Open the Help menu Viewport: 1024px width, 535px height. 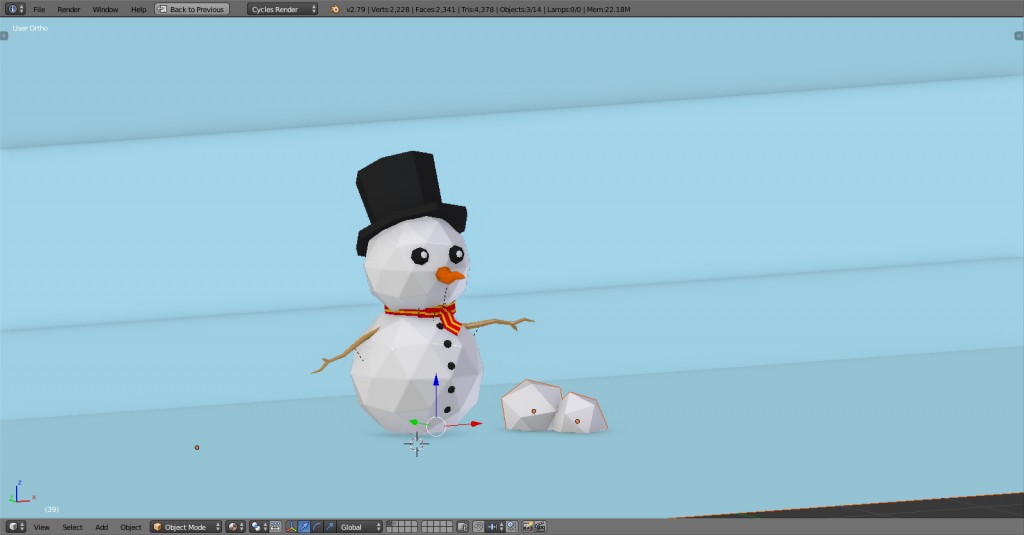[x=138, y=9]
